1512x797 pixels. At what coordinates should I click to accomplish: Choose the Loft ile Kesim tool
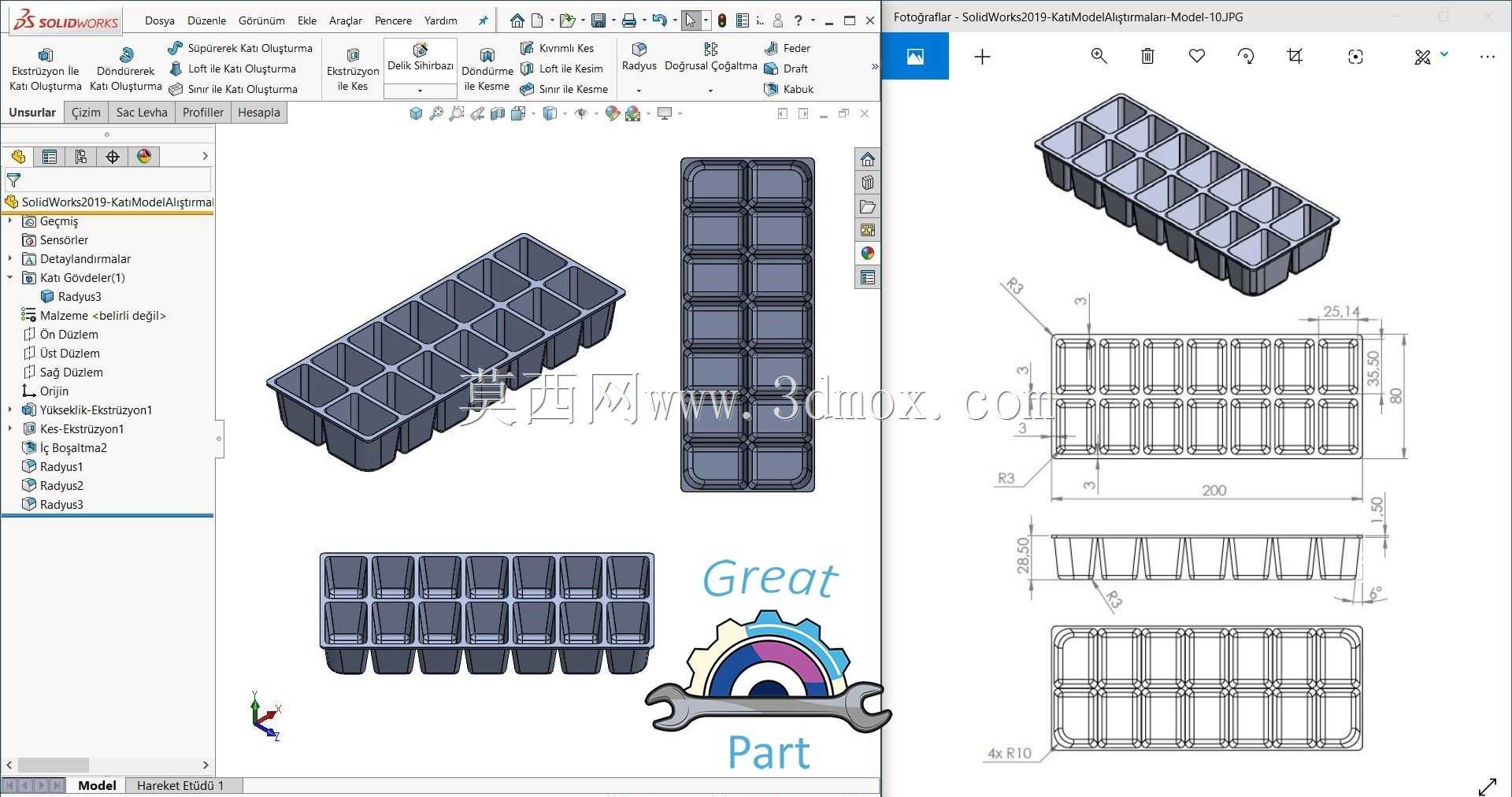(x=561, y=69)
